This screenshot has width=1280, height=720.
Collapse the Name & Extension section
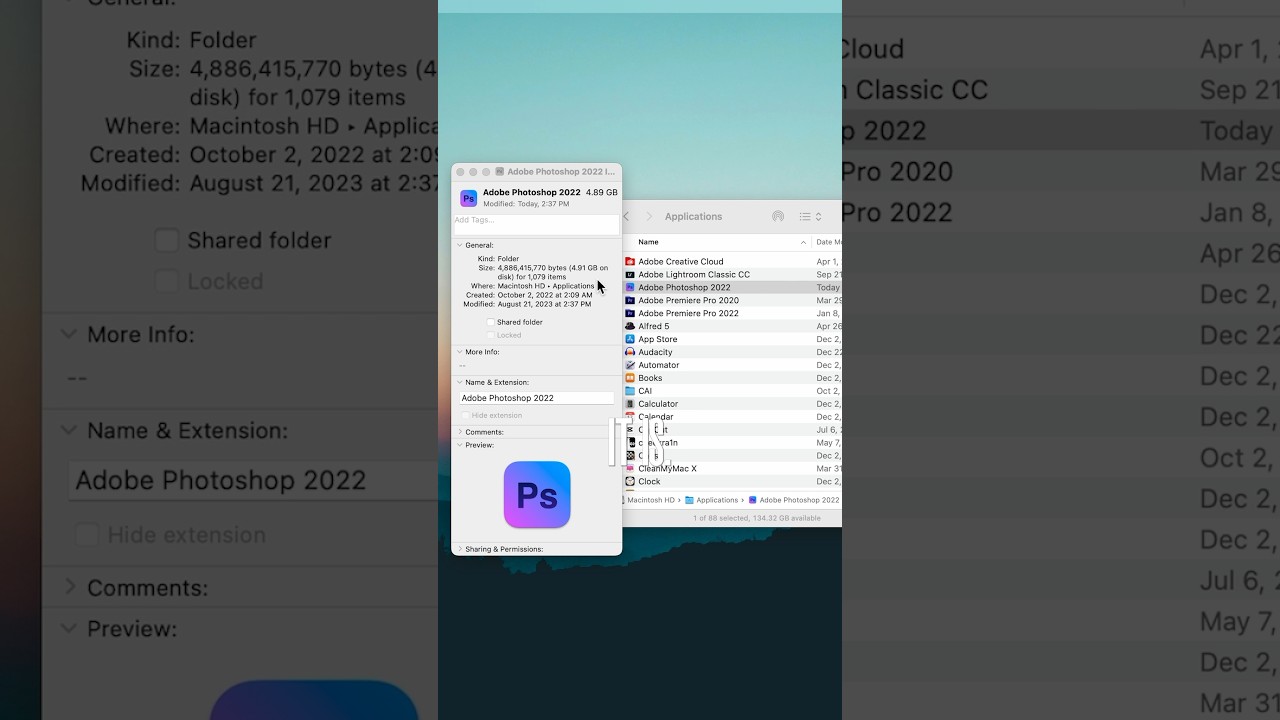[x=460, y=382]
